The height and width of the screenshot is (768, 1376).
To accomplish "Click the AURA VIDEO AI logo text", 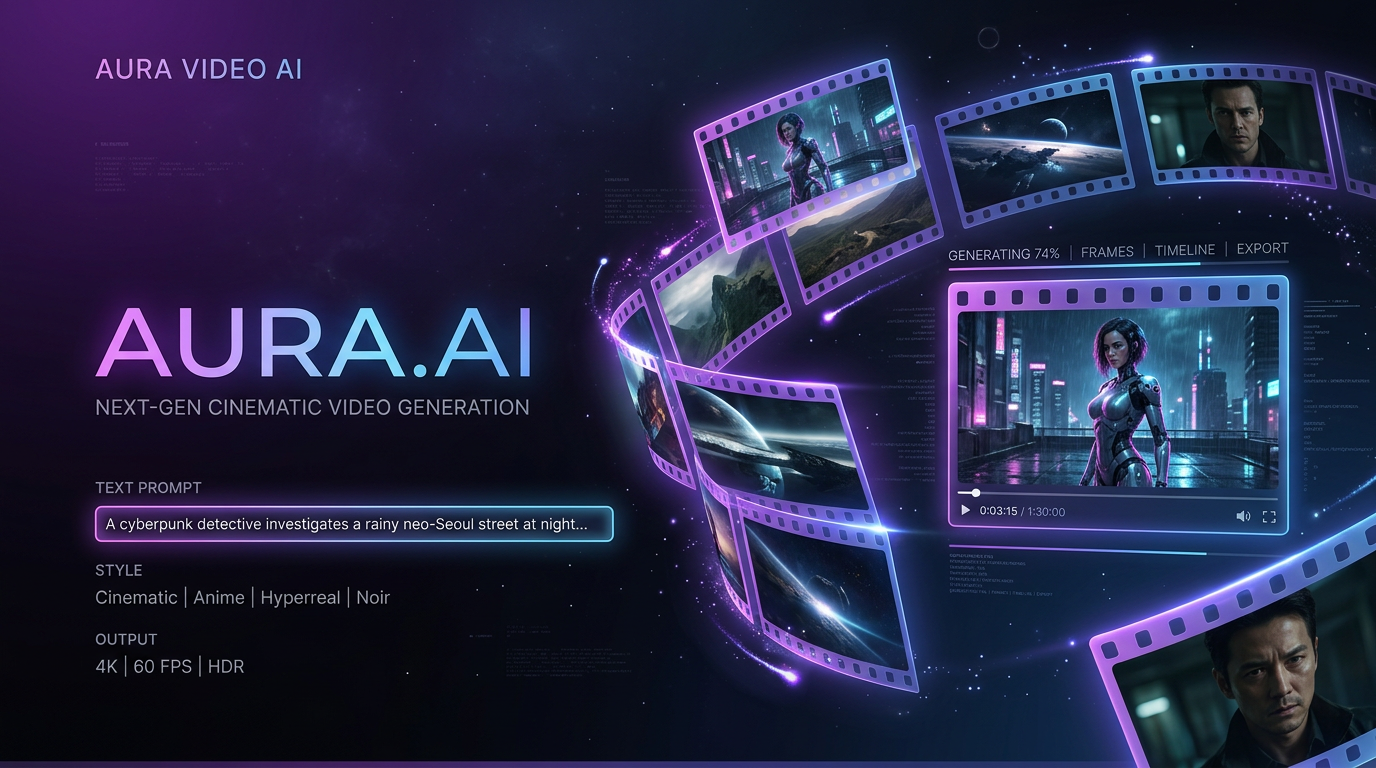I will pos(198,69).
